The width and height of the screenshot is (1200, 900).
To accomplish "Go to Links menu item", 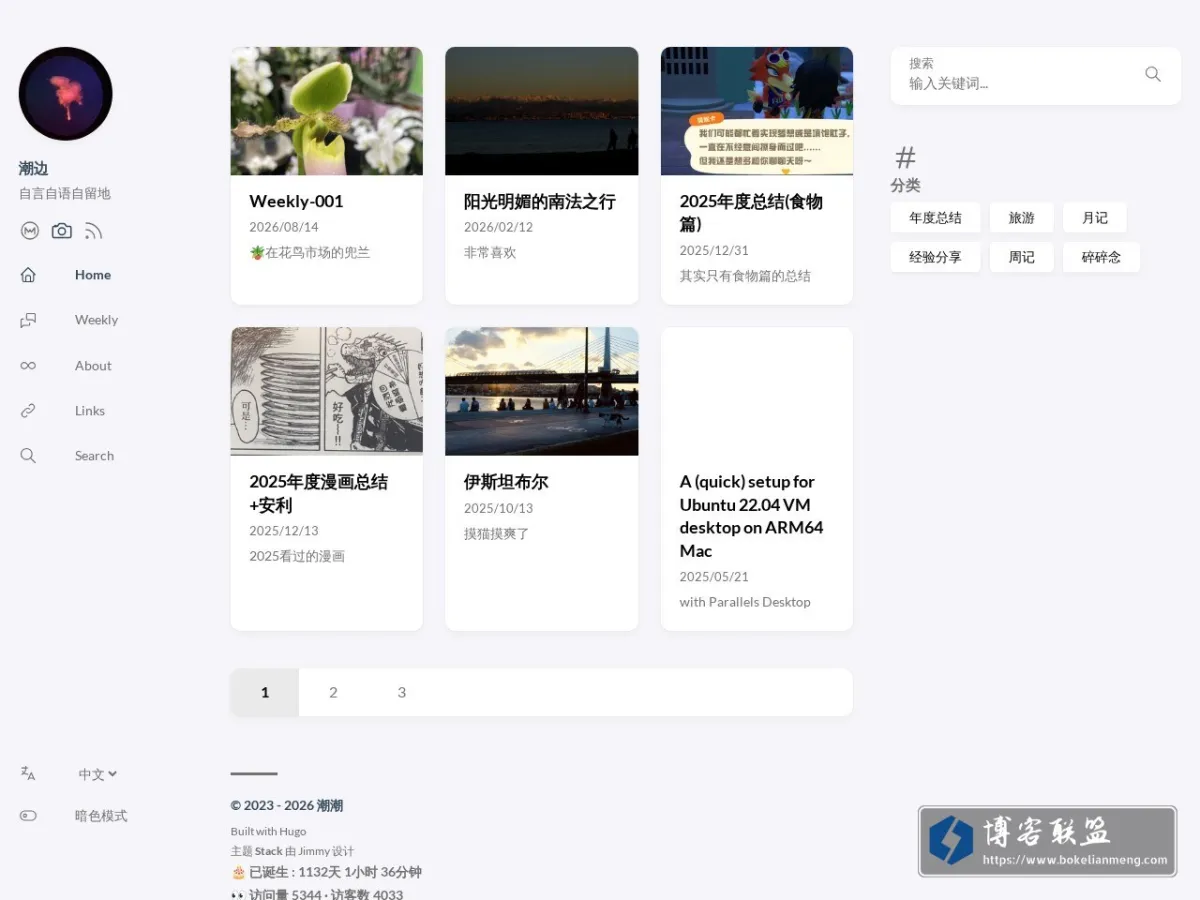I will [x=90, y=411].
